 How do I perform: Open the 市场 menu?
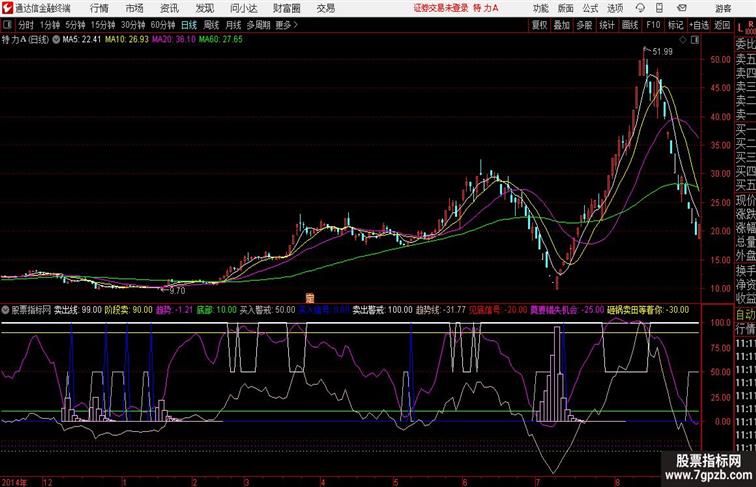pyautogui.click(x=135, y=8)
